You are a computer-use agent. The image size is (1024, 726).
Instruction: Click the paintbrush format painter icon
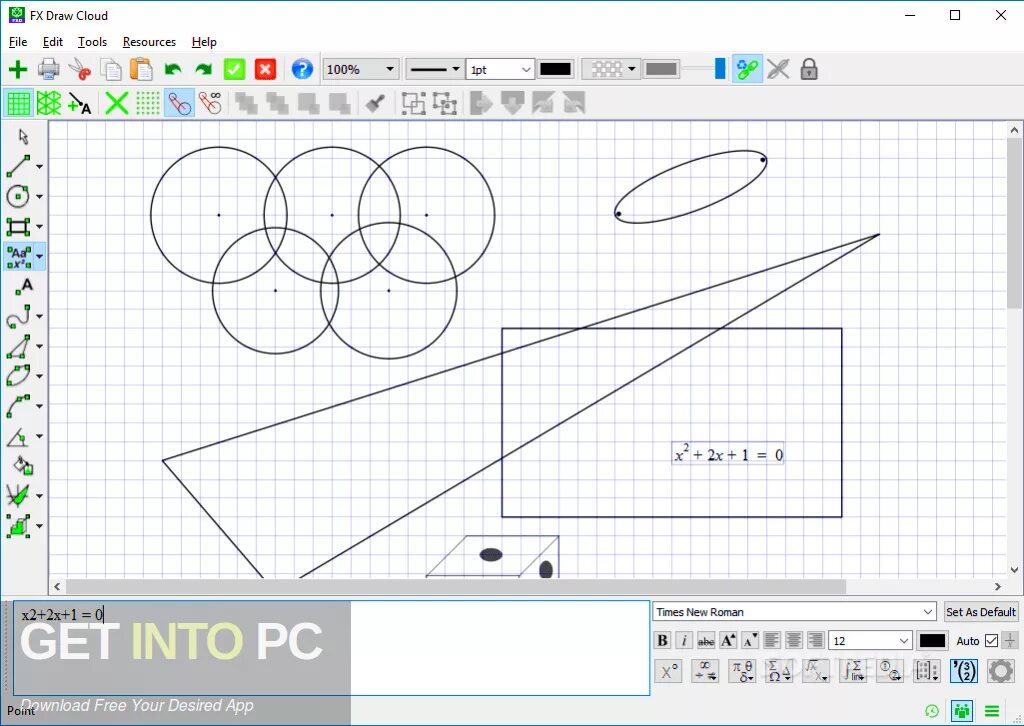[x=376, y=103]
